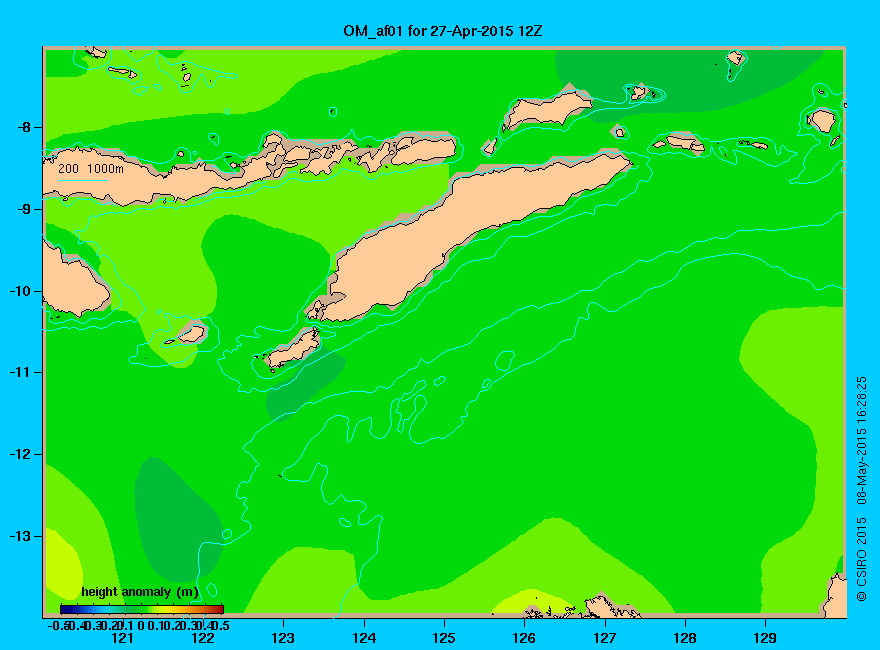Click the latitude label -8
The height and width of the screenshot is (650, 880).
pyautogui.click(x=24, y=127)
